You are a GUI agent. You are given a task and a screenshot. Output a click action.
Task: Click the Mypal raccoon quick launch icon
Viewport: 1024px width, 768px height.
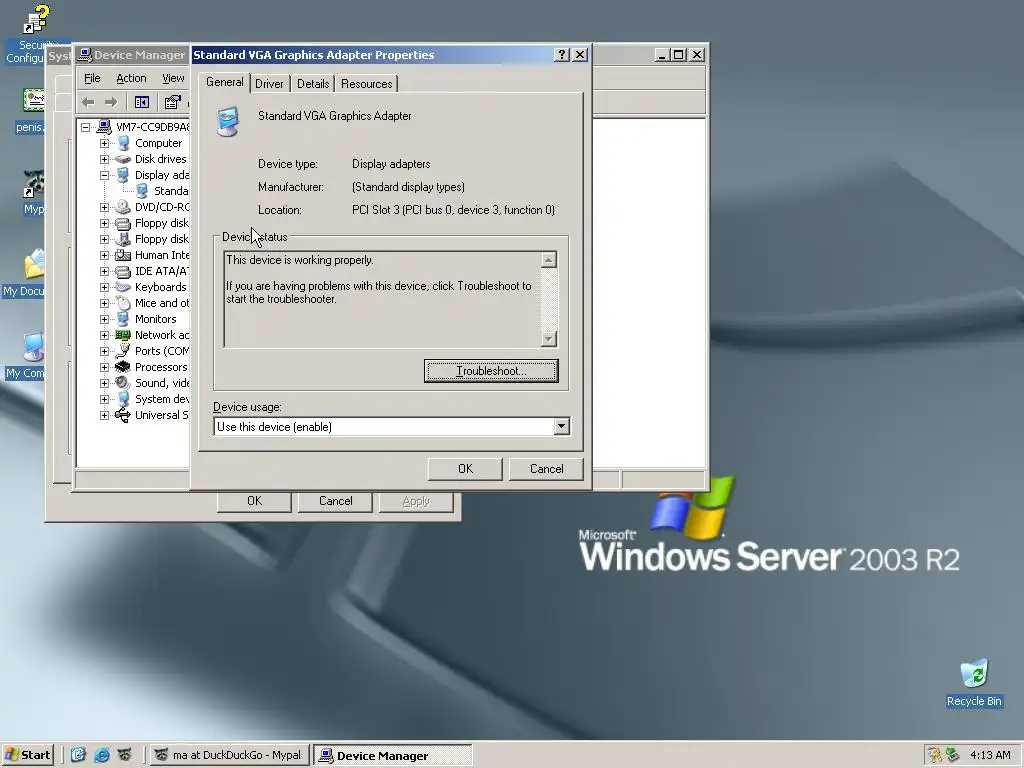coord(125,755)
